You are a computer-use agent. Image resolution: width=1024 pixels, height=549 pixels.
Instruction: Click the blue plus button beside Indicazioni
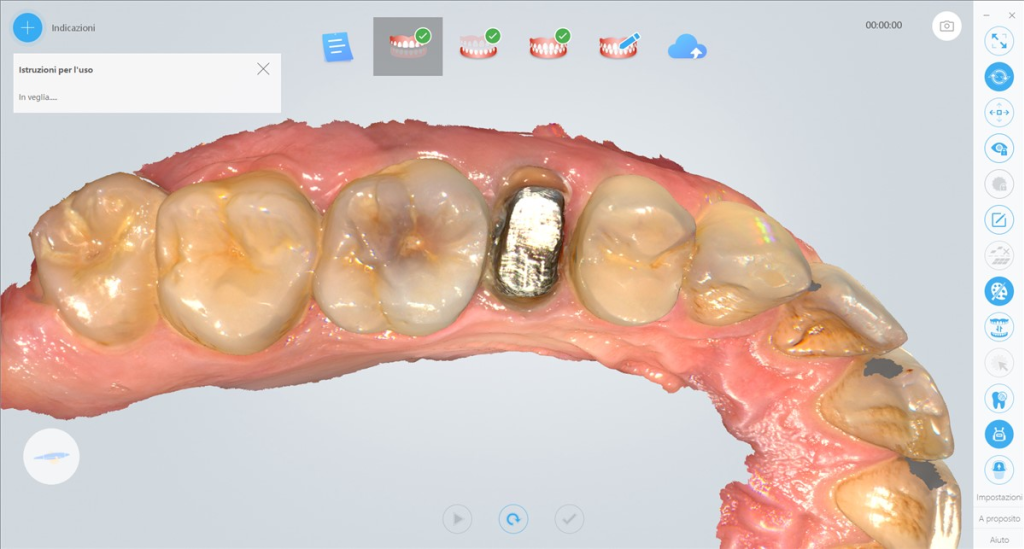tap(27, 27)
